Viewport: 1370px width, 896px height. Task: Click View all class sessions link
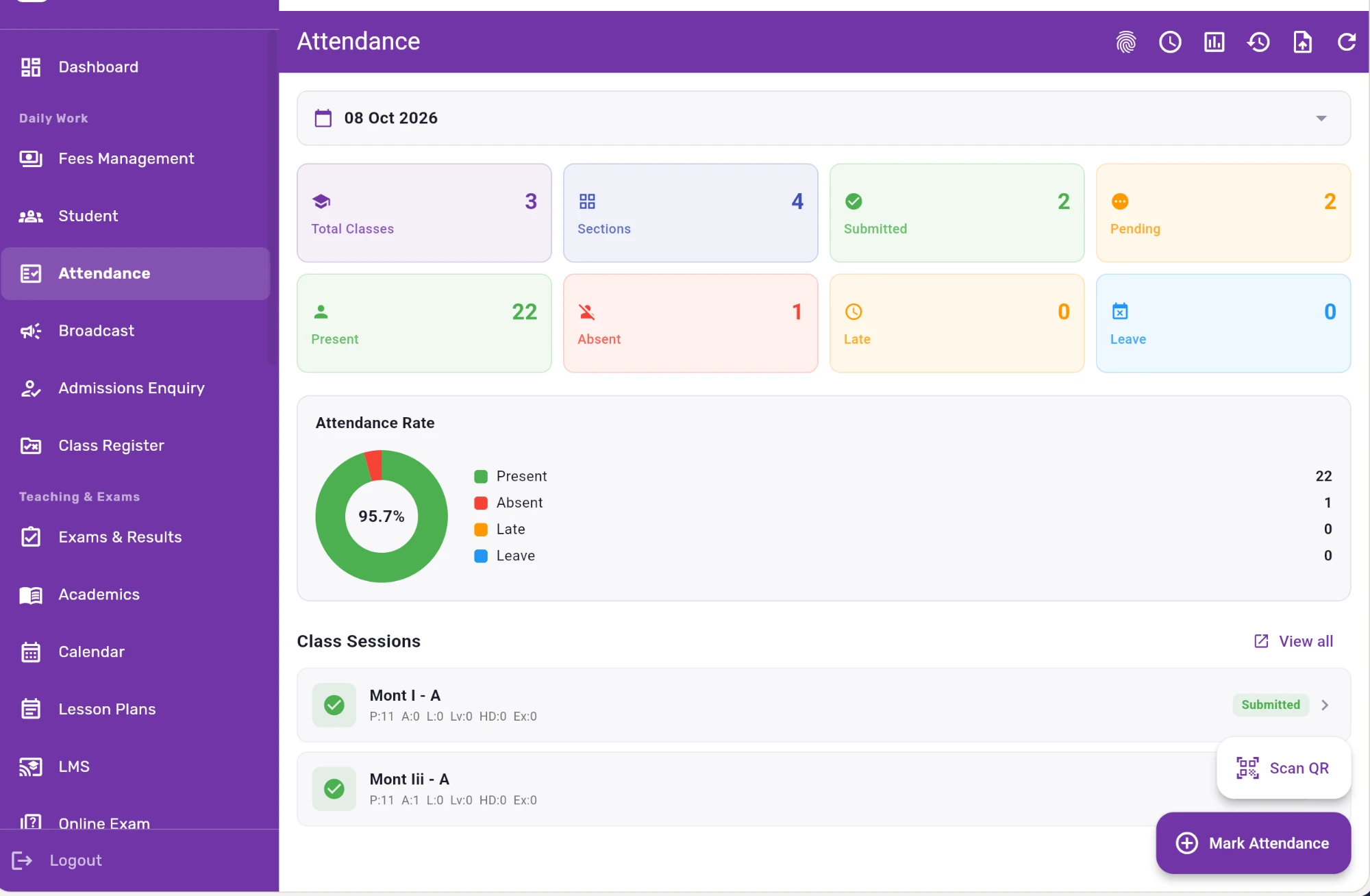(1293, 641)
